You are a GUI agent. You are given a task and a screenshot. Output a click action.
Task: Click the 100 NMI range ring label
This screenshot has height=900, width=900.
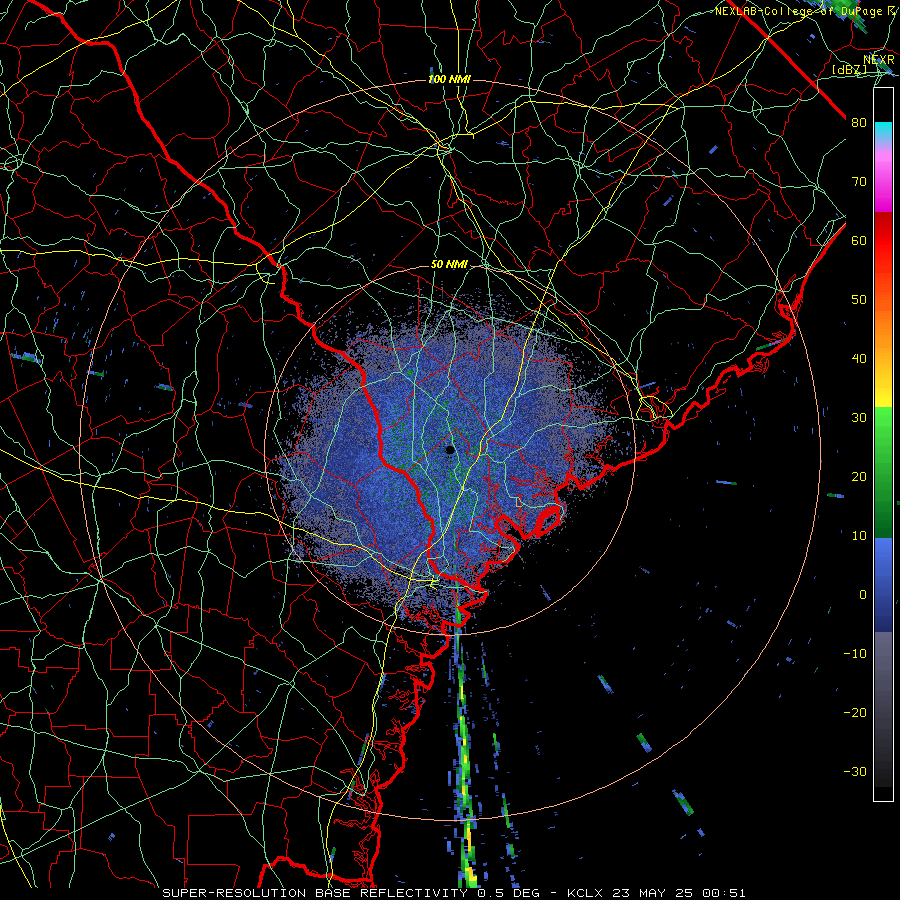click(x=449, y=79)
